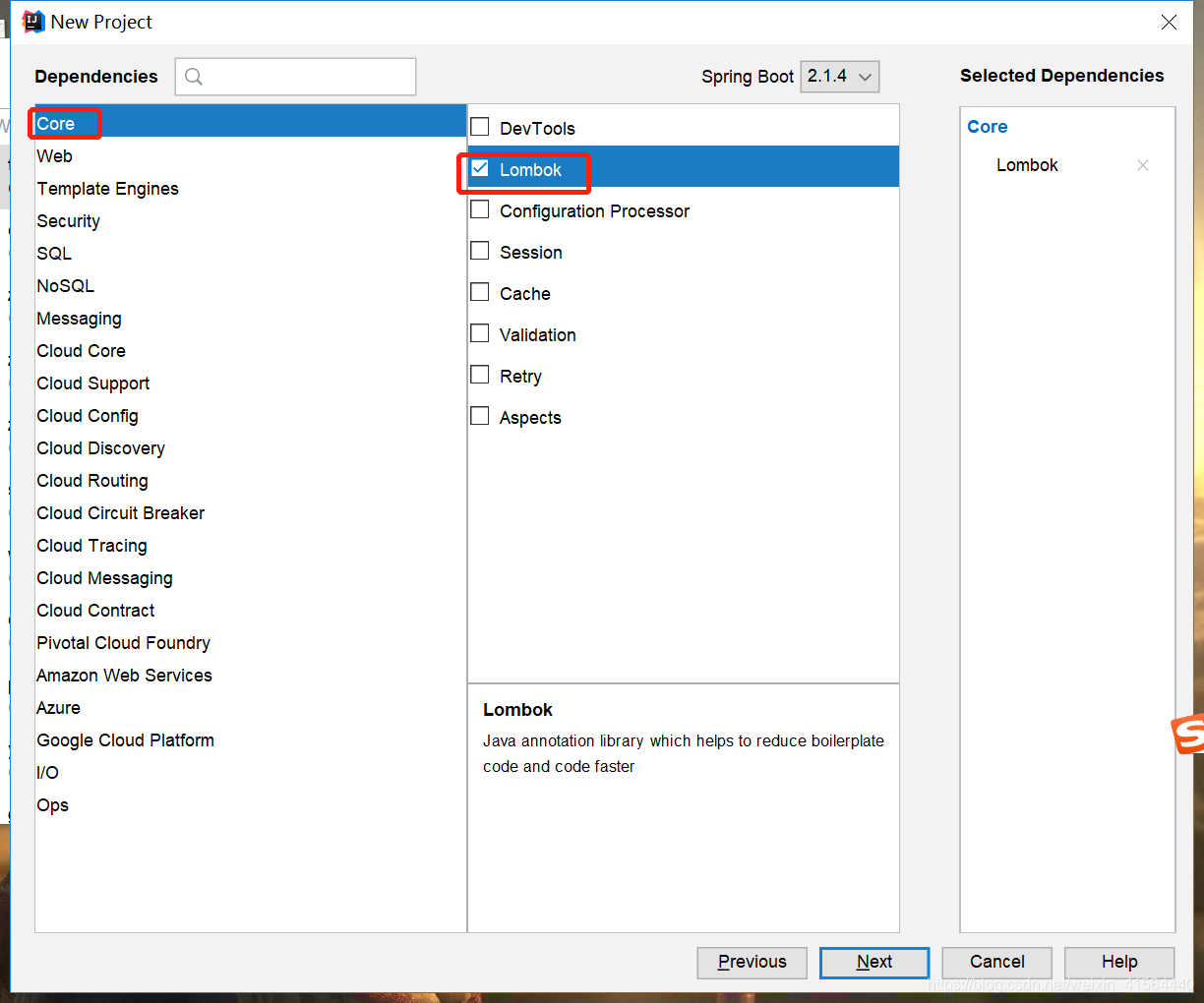The width and height of the screenshot is (1204, 1003).
Task: Cancel the New Project wizard
Action: click(x=996, y=963)
